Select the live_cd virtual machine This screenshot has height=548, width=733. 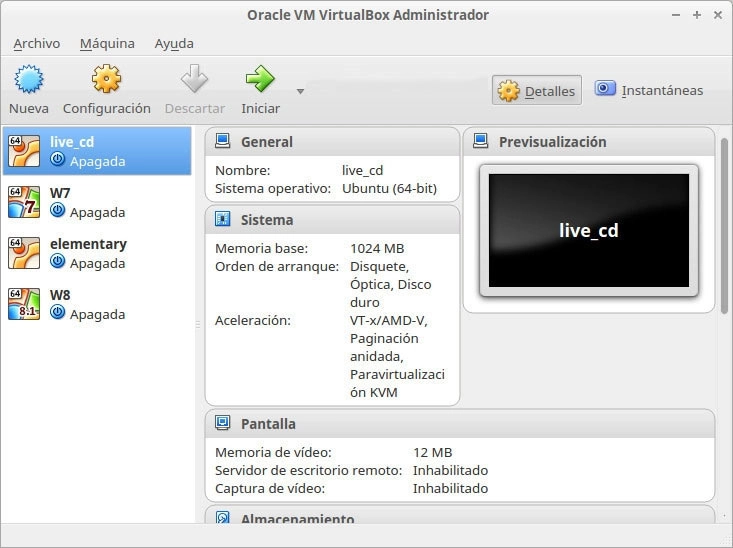pos(97,151)
